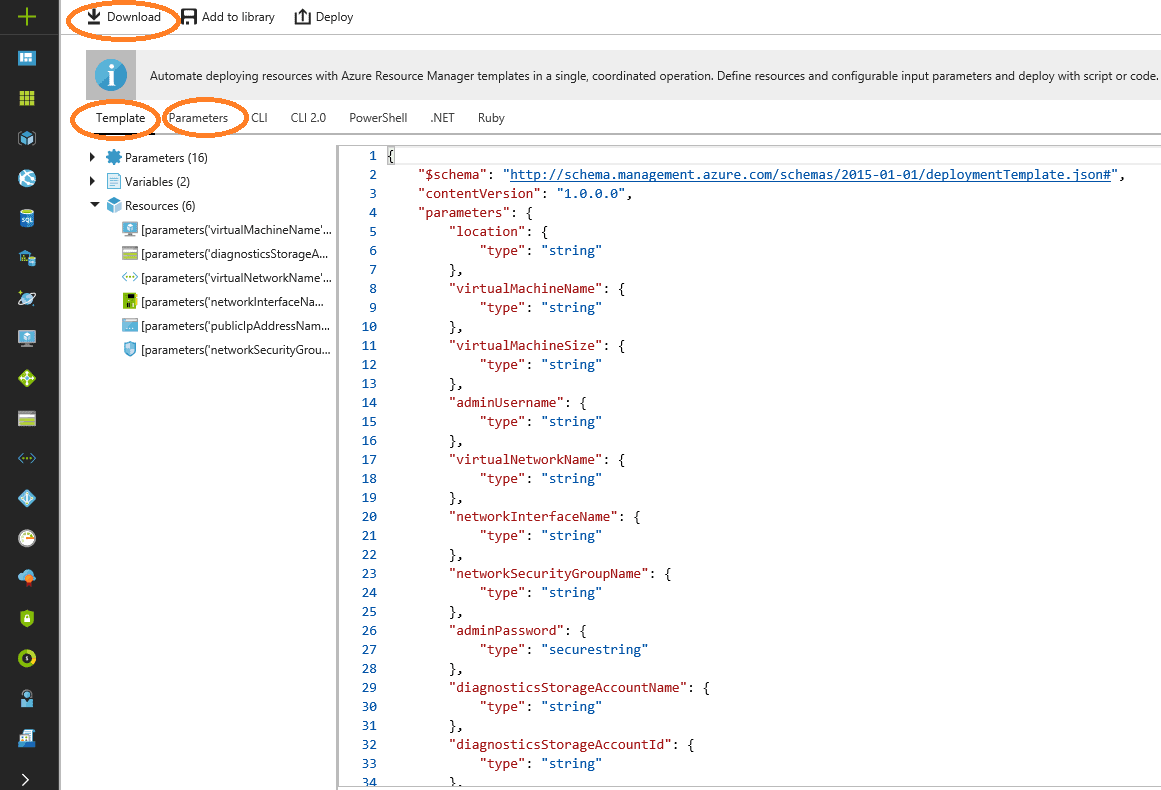The height and width of the screenshot is (790, 1161).
Task: Open the Azure Active Directory icon
Action: (x=27, y=498)
